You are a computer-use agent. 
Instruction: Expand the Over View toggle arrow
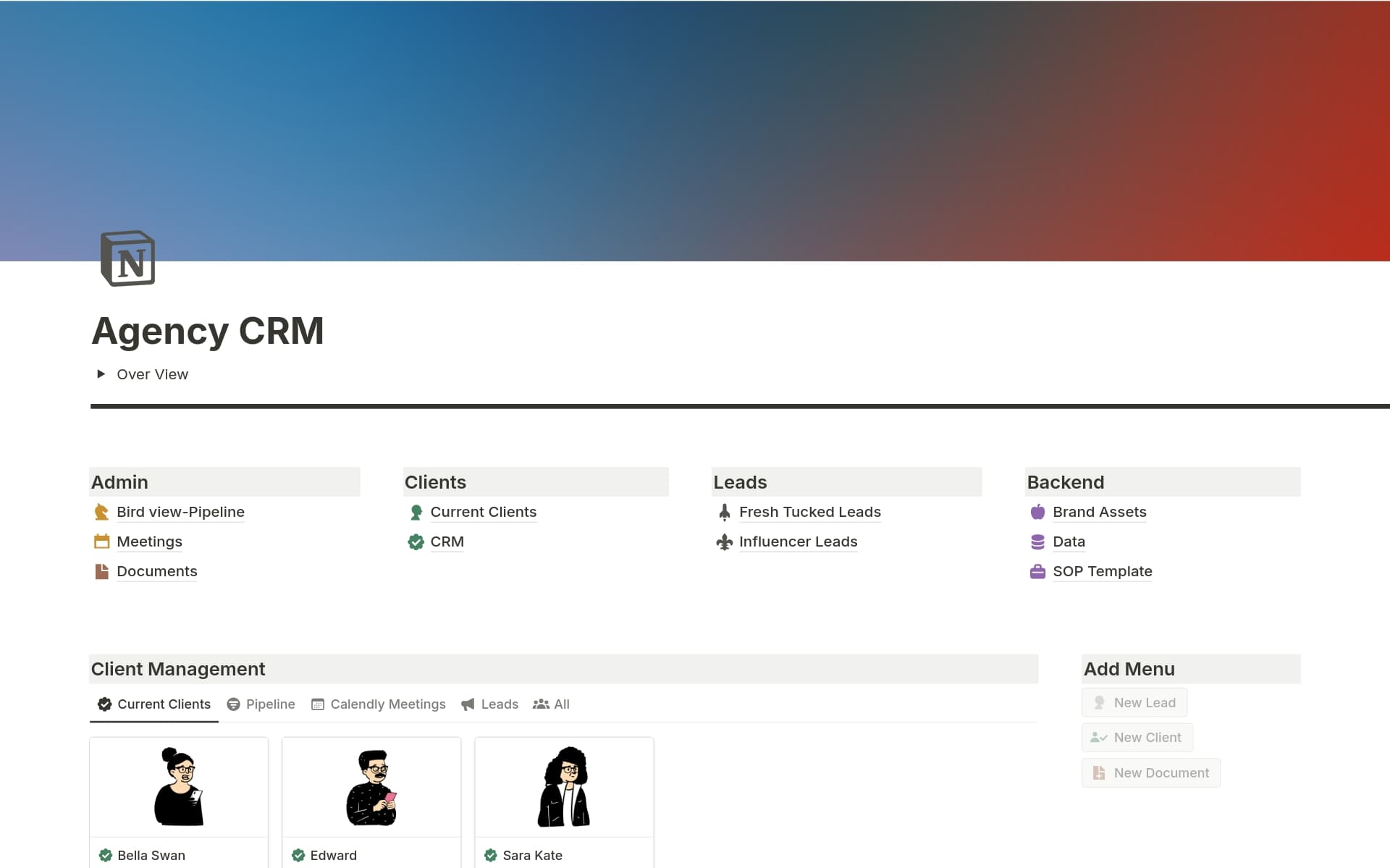(x=101, y=374)
